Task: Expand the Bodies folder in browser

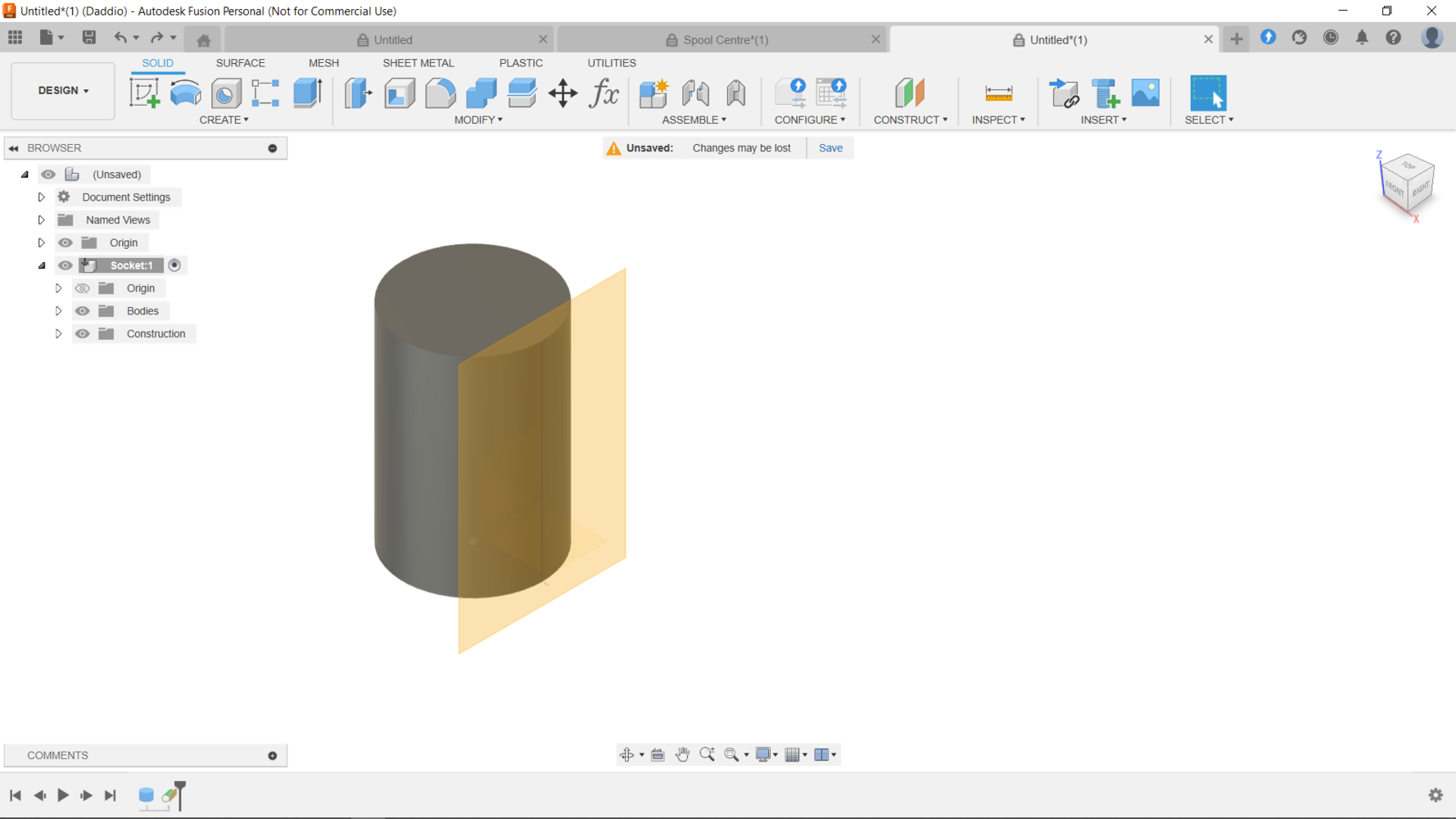Action: [x=58, y=311]
